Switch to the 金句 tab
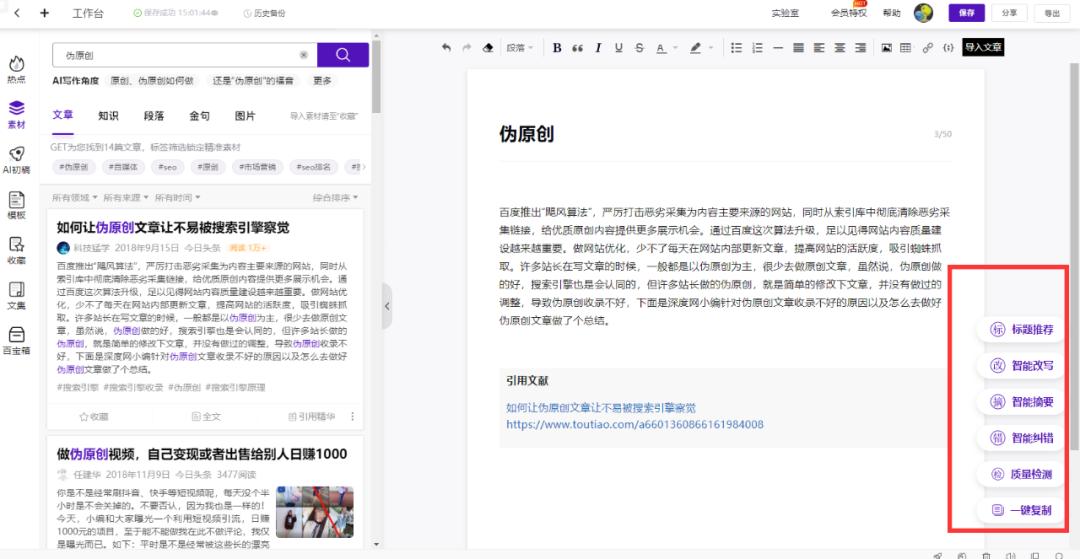The width and height of the screenshot is (1080, 559). (x=200, y=116)
